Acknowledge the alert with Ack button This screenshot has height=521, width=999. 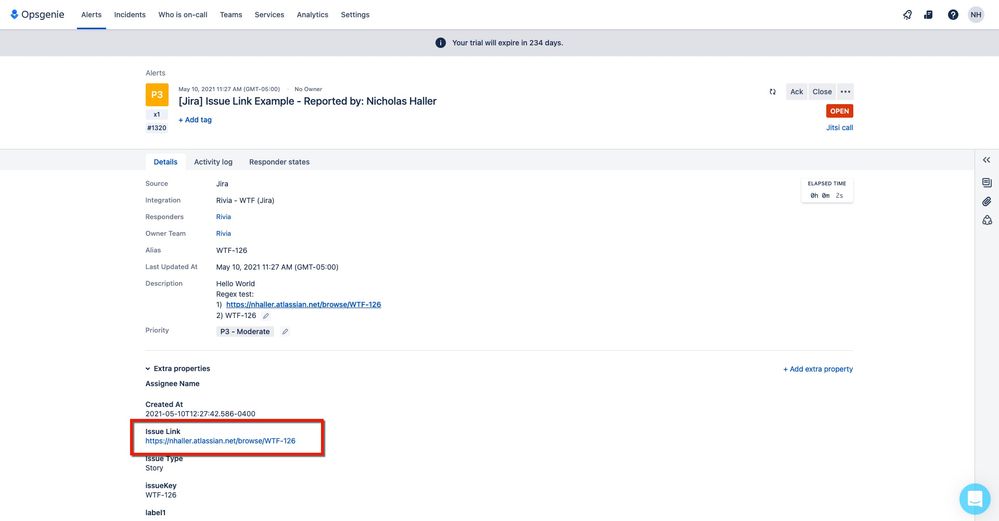[x=796, y=92]
